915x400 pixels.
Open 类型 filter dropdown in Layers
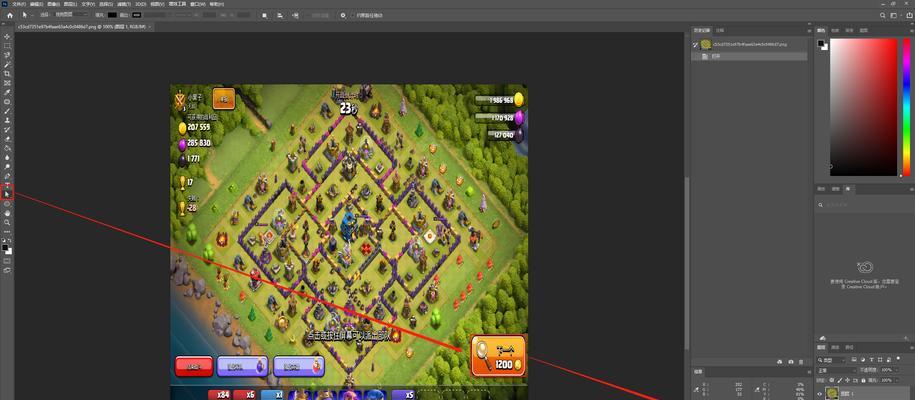(x=831, y=360)
